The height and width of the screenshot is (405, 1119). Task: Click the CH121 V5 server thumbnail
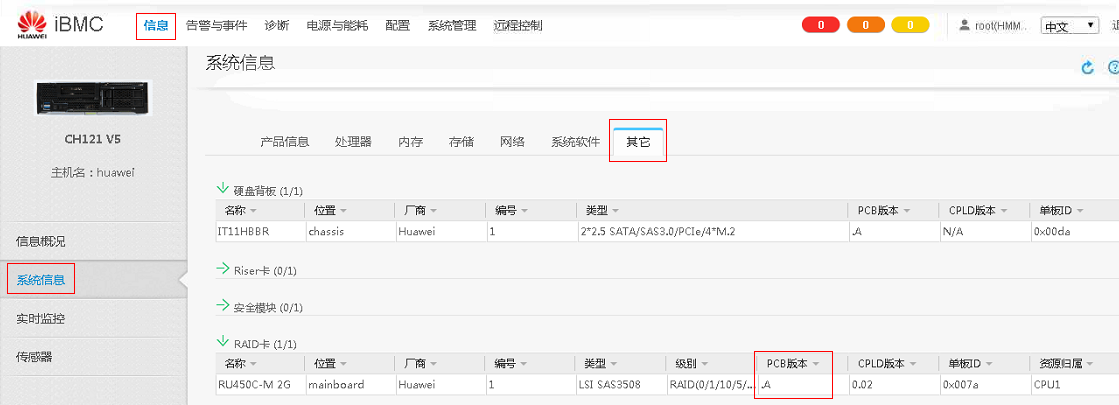(x=92, y=97)
